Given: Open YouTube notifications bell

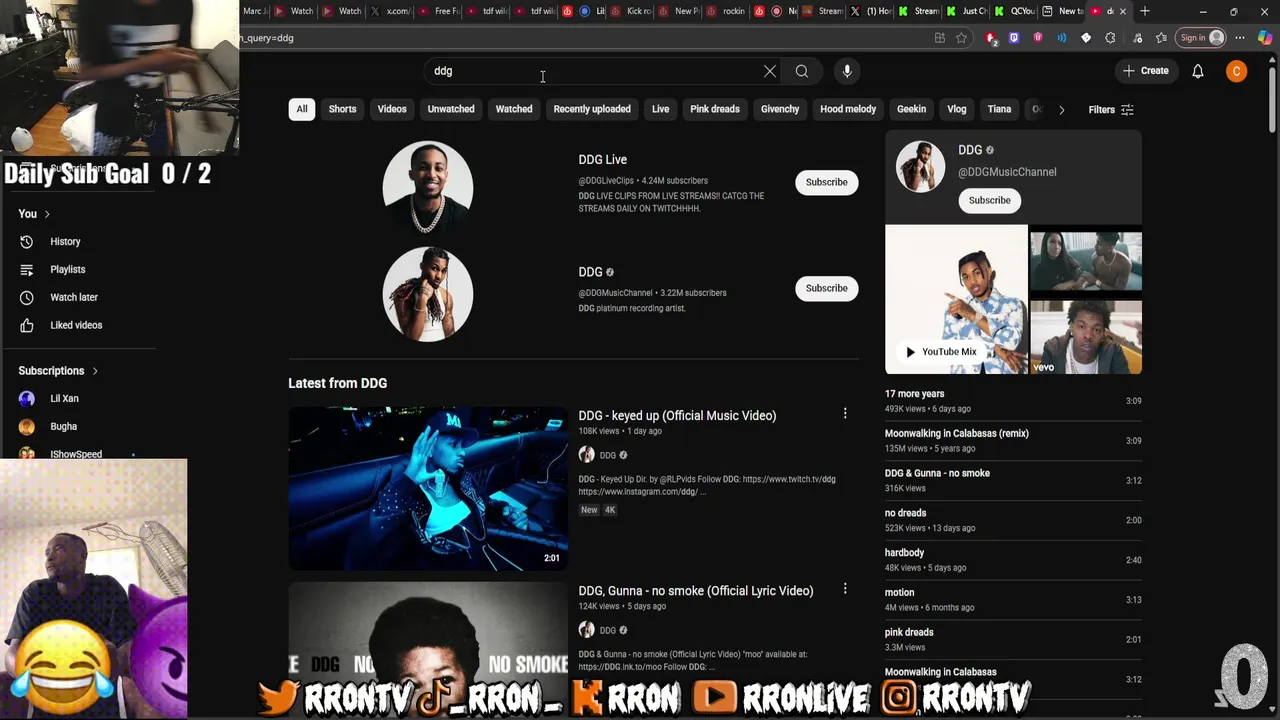Looking at the screenshot, I should tap(1197, 71).
